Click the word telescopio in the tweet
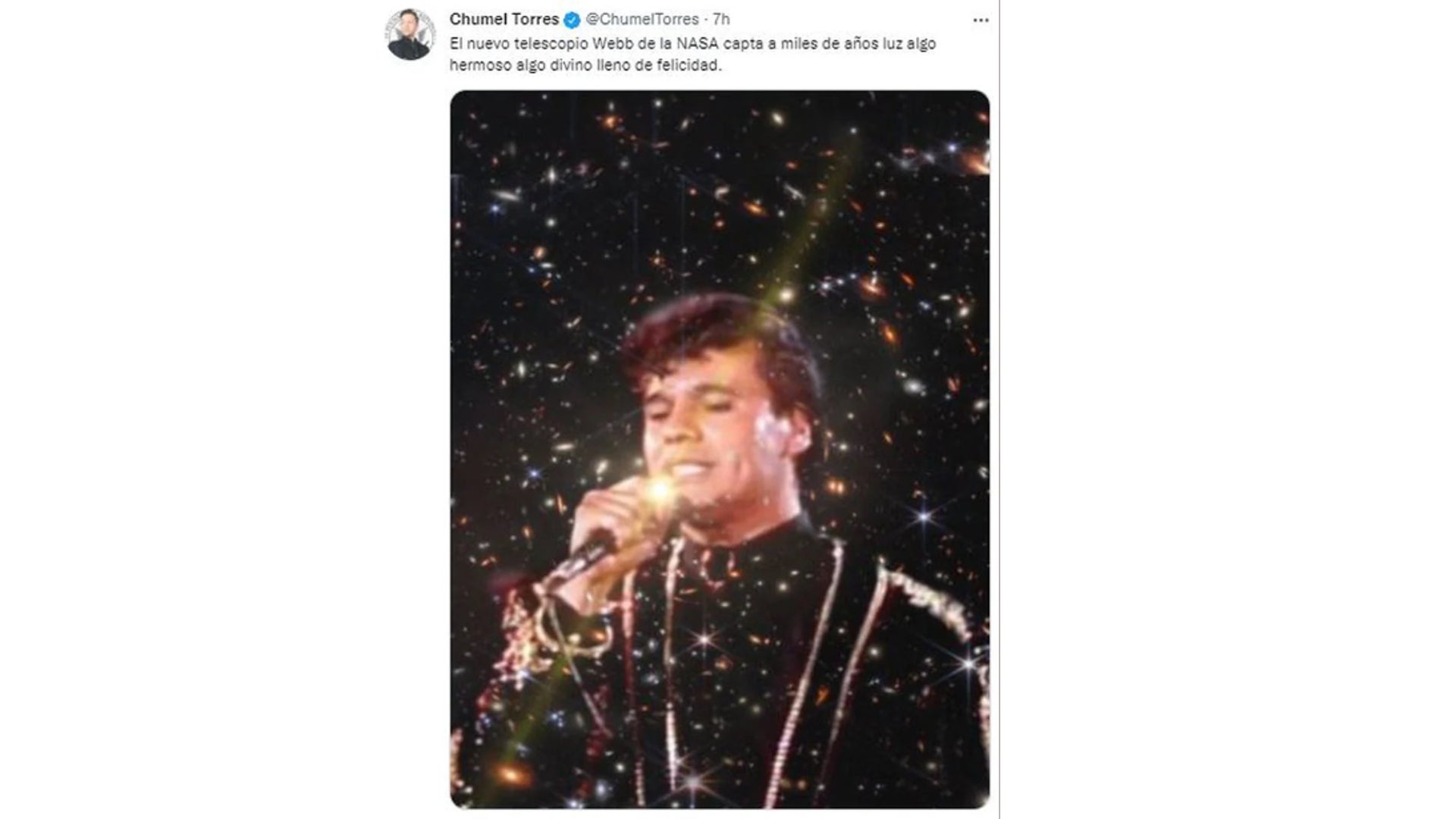 [x=552, y=44]
